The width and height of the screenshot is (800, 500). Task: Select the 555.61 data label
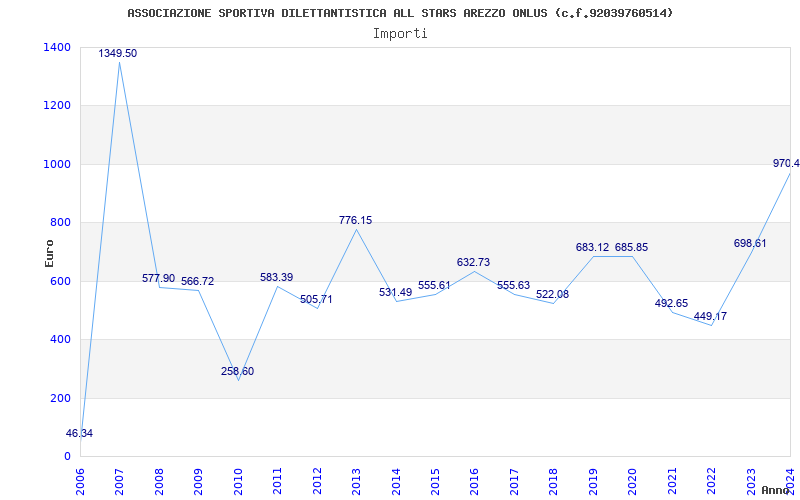pos(434,286)
